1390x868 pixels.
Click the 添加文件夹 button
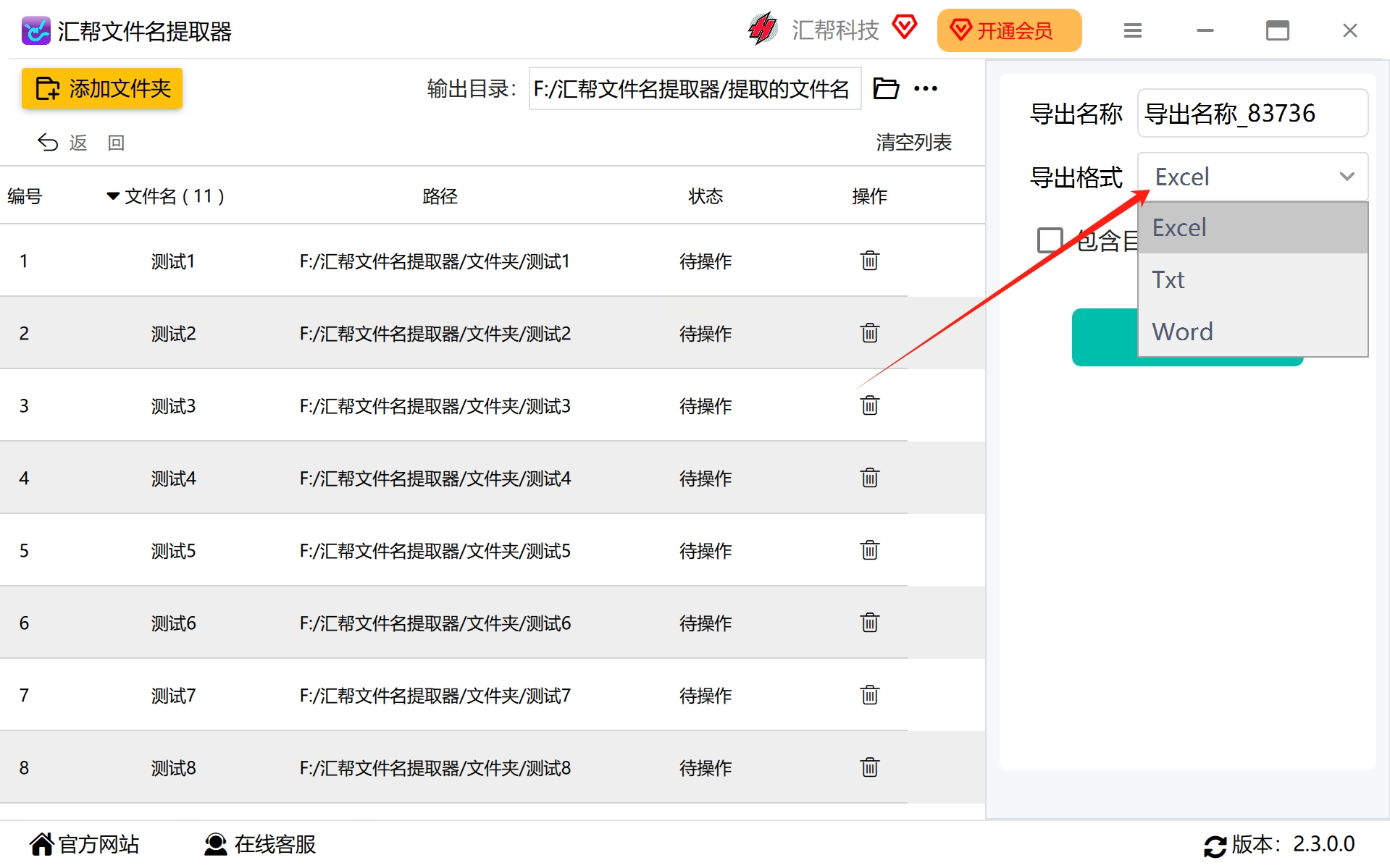point(102,88)
